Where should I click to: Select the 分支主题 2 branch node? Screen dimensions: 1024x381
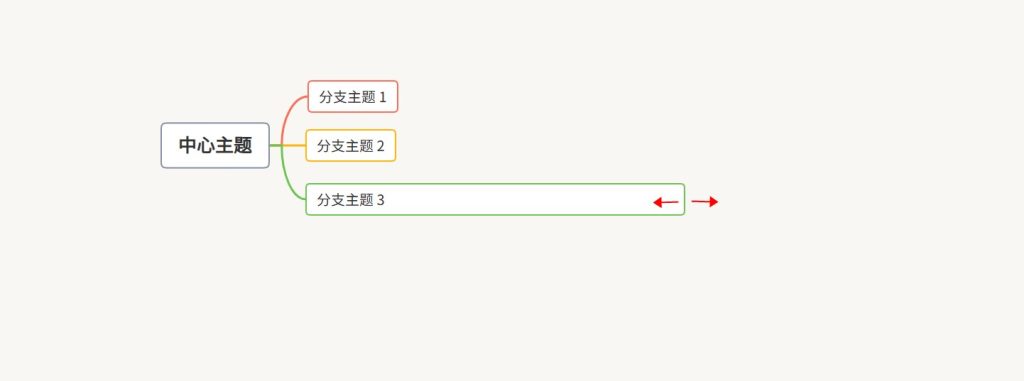[x=351, y=145]
